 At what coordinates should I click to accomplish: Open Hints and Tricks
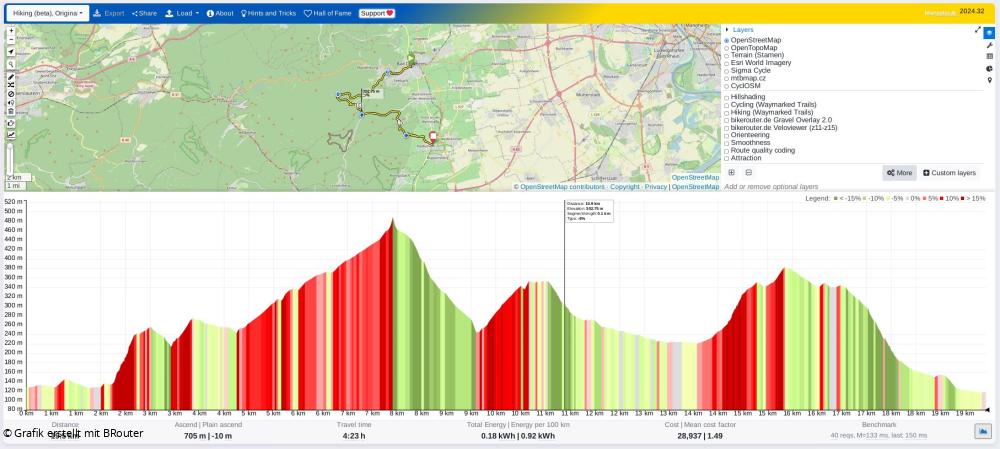pyautogui.click(x=268, y=13)
